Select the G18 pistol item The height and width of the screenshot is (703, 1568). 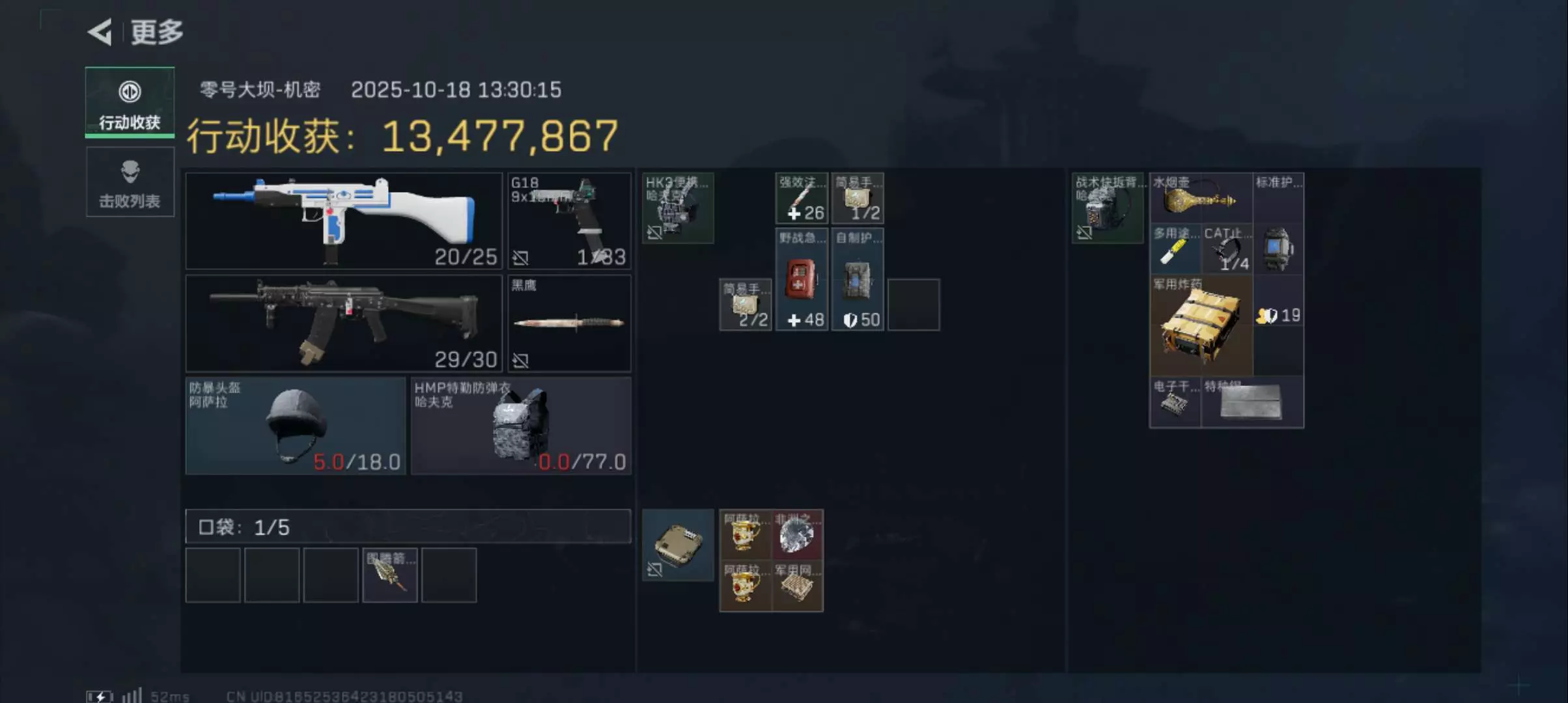(x=569, y=221)
